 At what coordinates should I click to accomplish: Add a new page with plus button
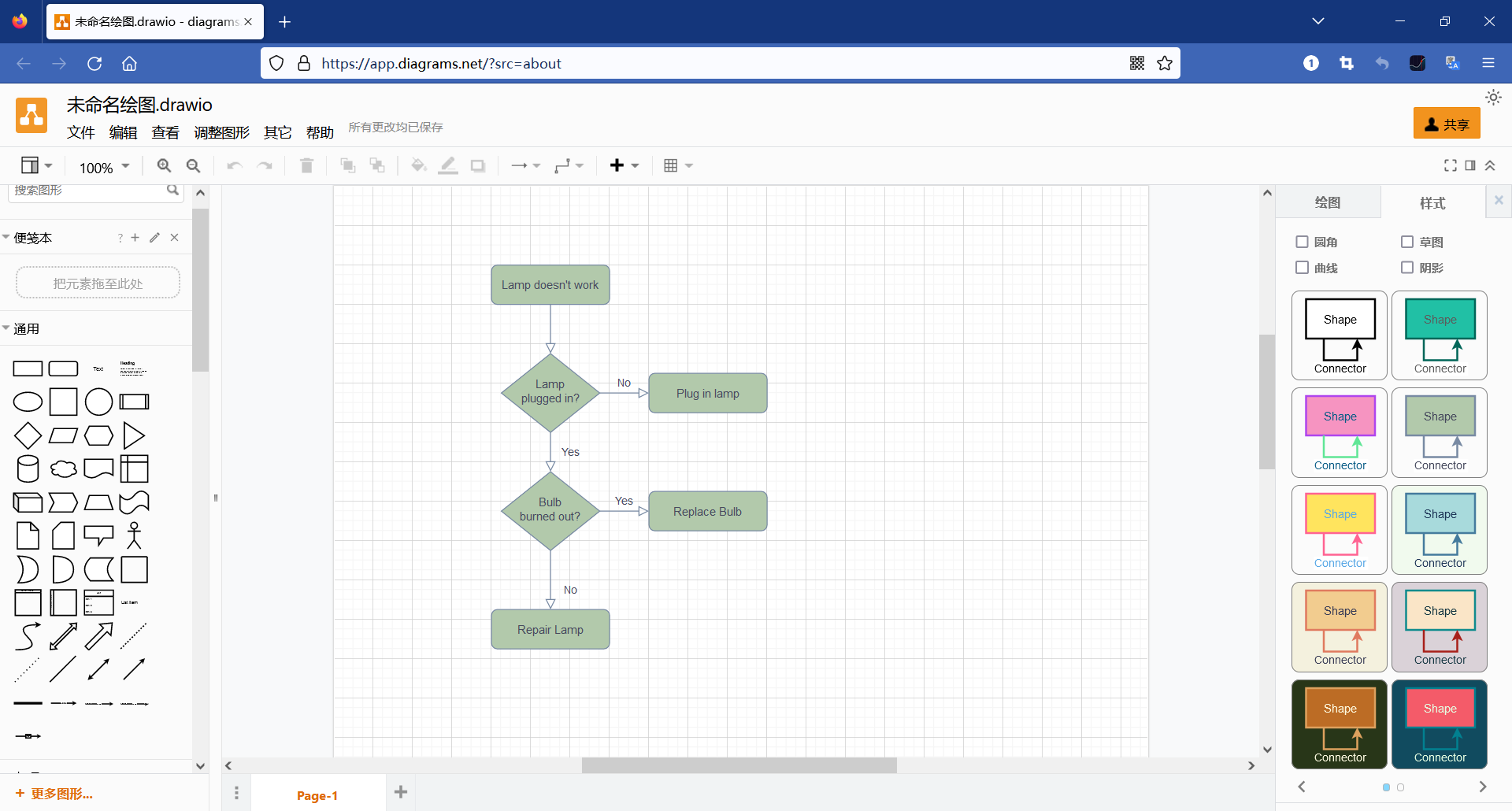point(401,792)
